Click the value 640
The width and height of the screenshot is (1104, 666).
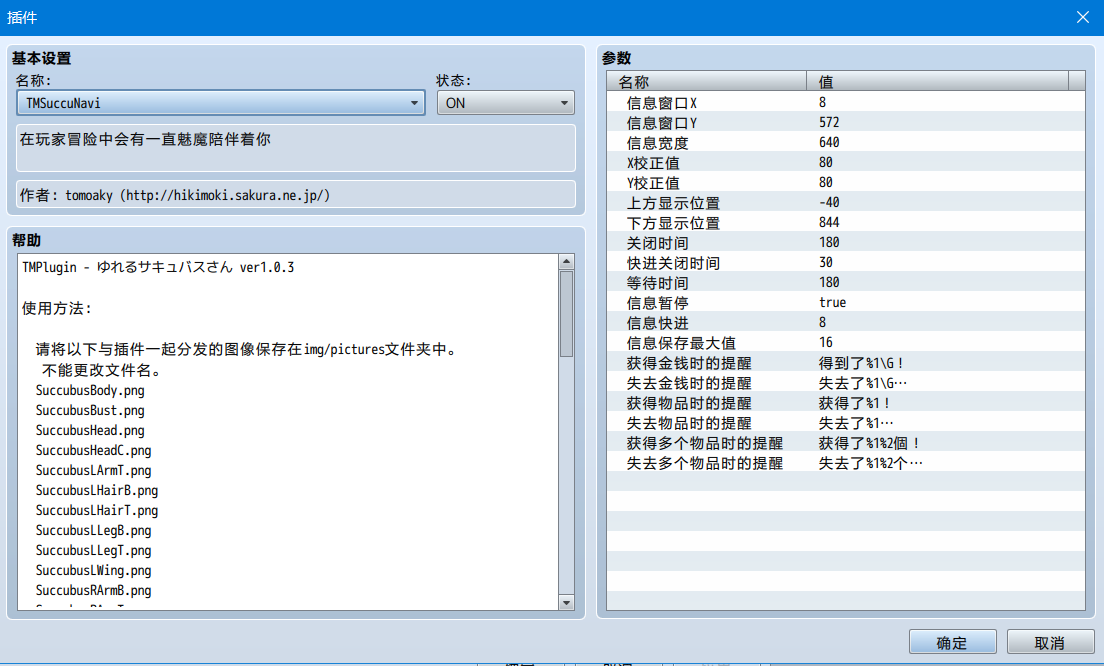click(x=829, y=142)
